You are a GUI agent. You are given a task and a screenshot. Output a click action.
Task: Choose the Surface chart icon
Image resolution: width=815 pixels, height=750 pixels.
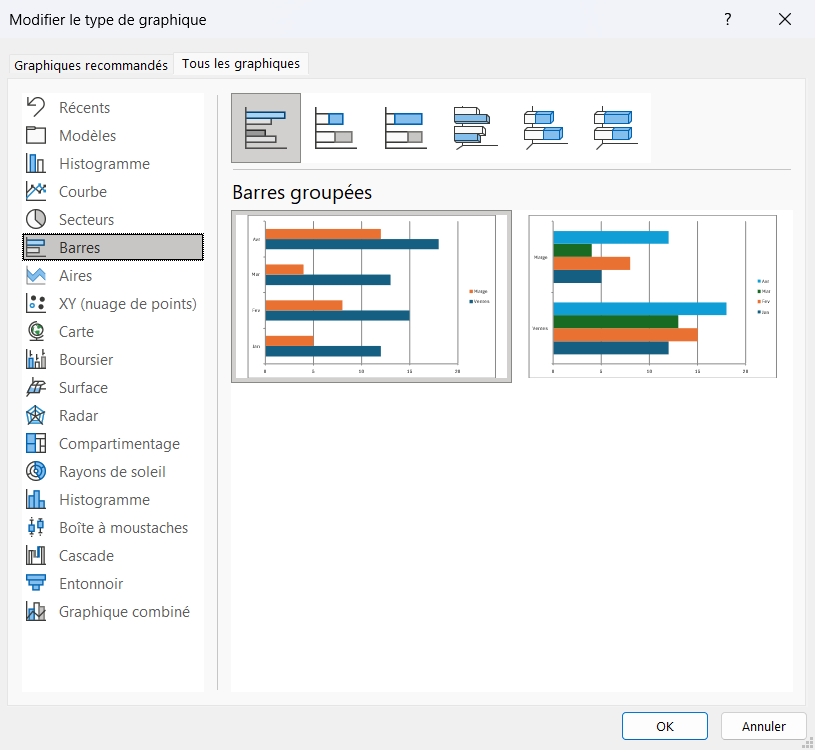pos(36,388)
